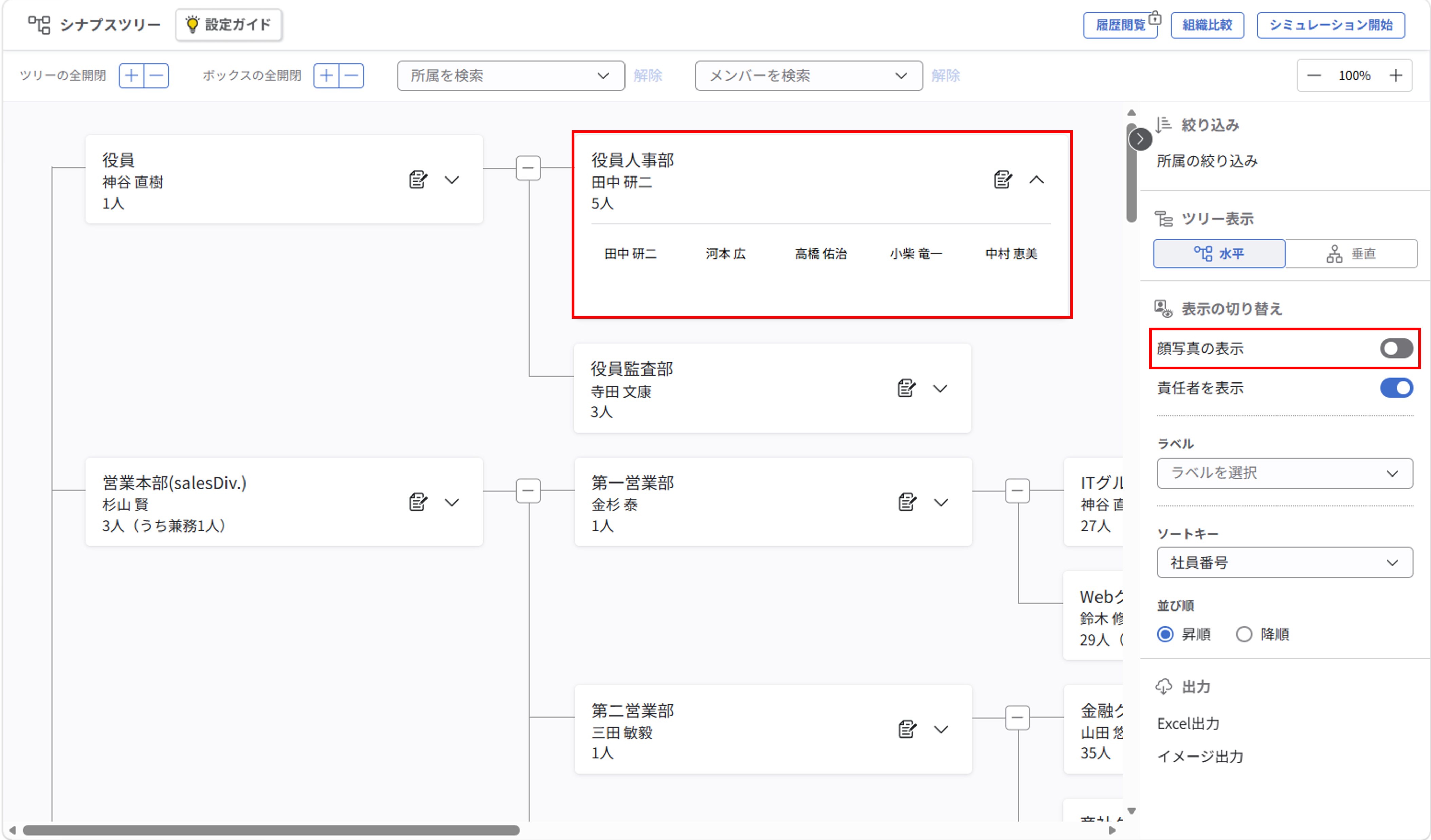Click 解除 link next to メンバーを検索
This screenshot has width=1431, height=840.
point(945,75)
